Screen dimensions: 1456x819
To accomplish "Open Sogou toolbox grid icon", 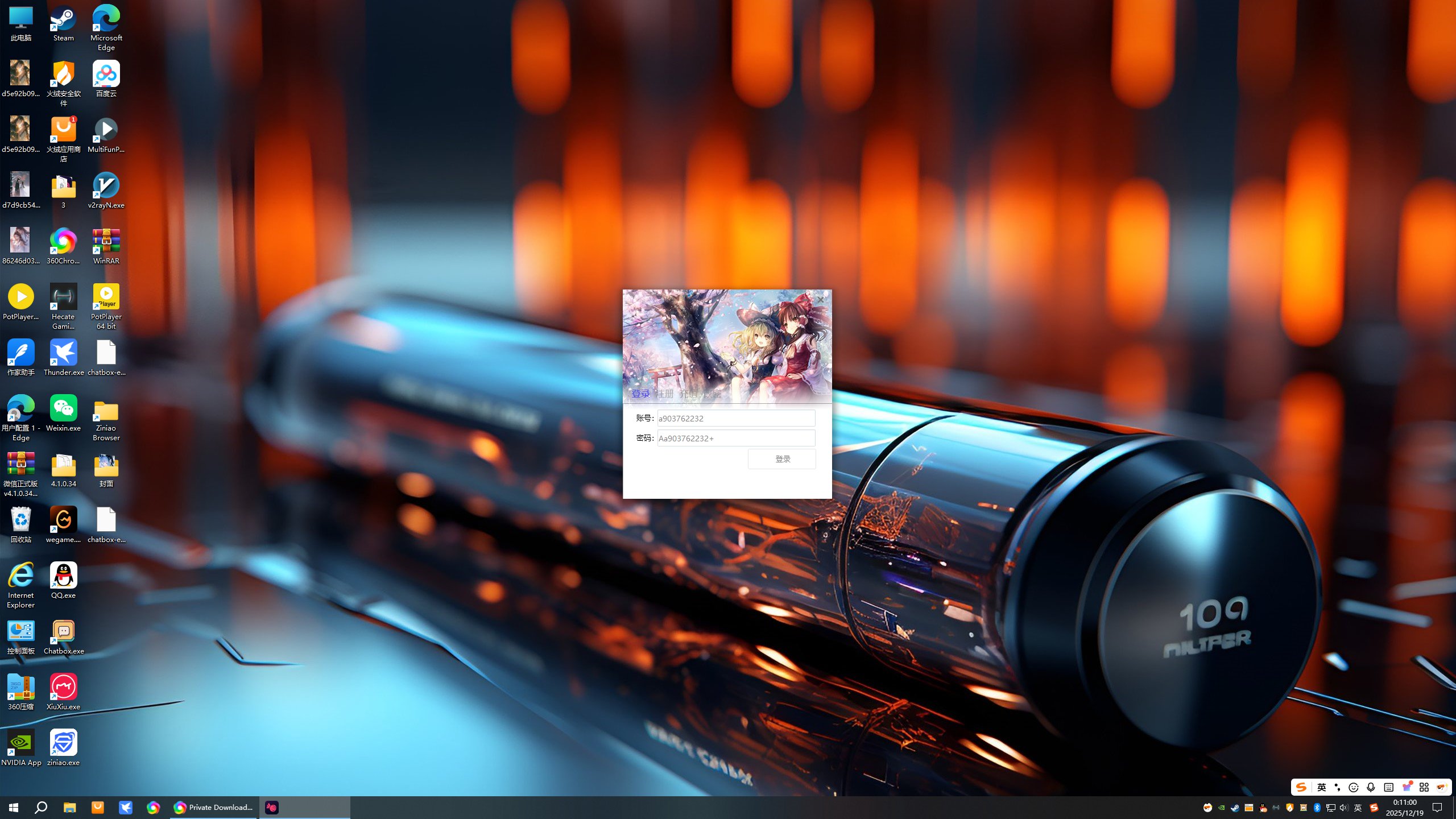I will 1424,787.
